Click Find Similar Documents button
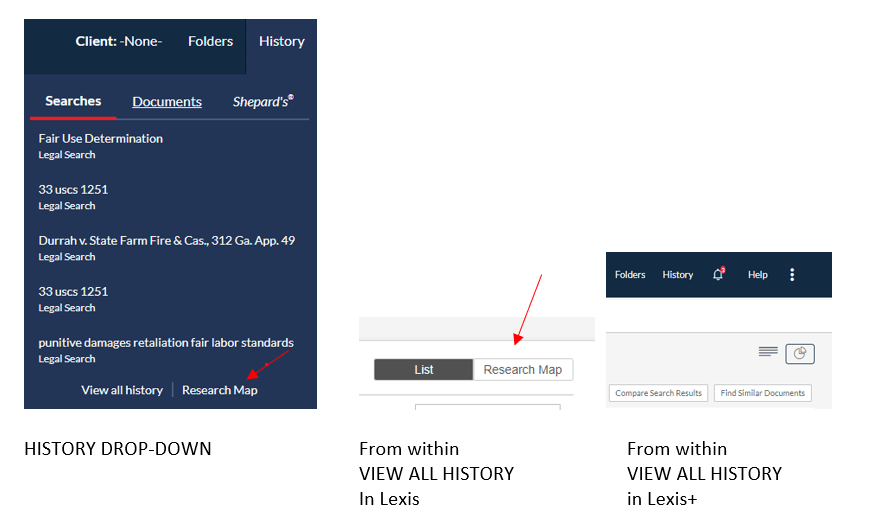The width and height of the screenshot is (888, 514). (763, 393)
